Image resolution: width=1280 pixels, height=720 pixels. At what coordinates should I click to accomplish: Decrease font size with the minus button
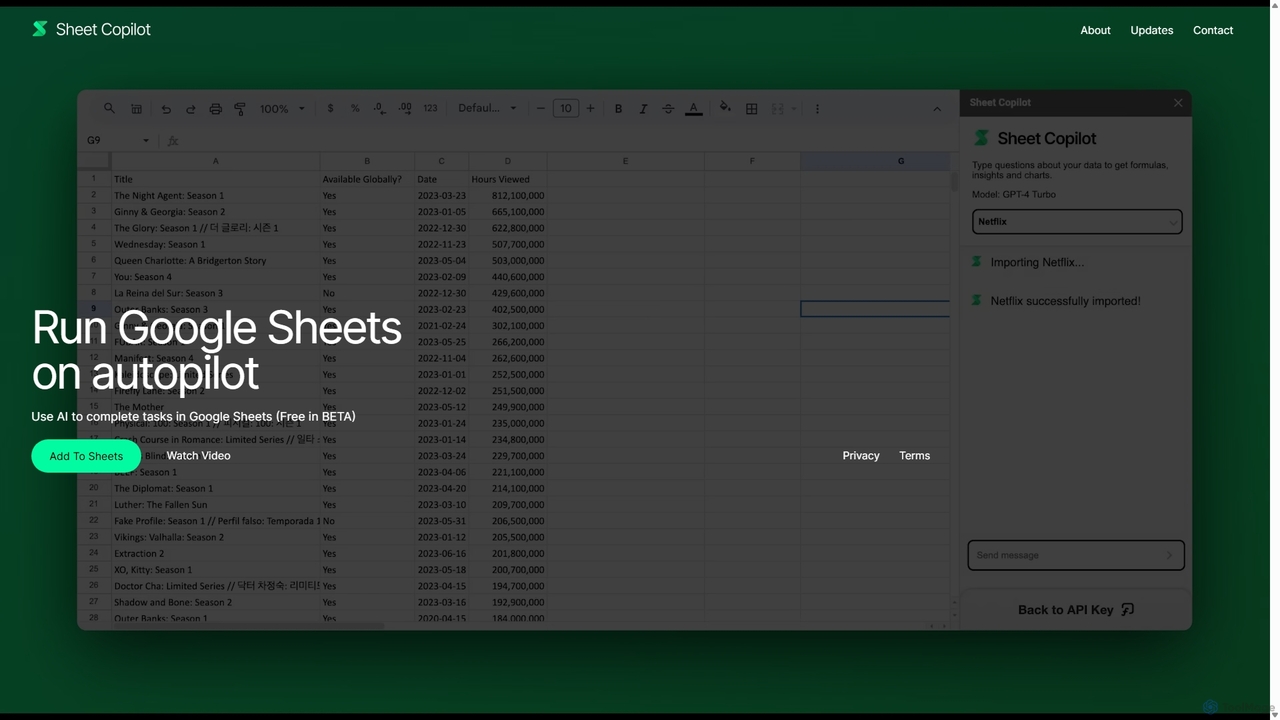click(x=541, y=108)
